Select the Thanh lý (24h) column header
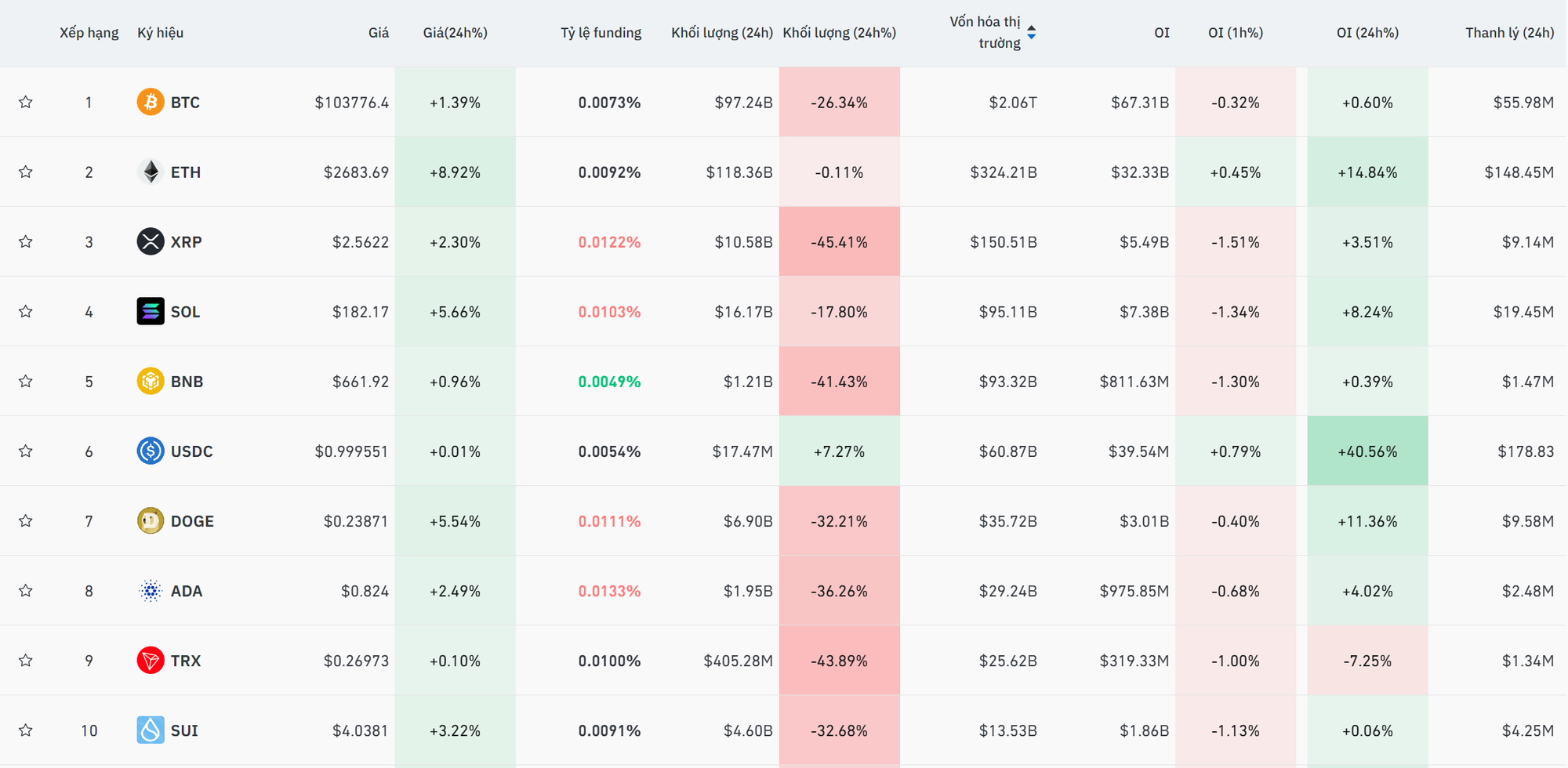This screenshot has width=1568, height=768. click(1509, 33)
